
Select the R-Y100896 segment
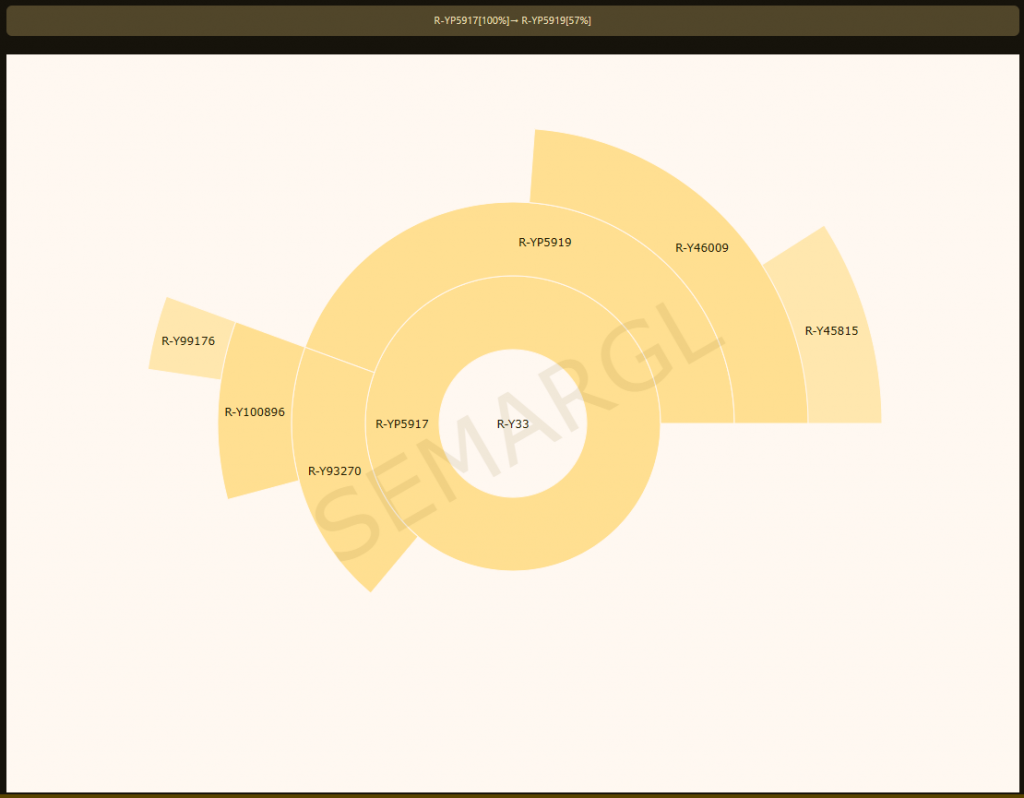254,411
